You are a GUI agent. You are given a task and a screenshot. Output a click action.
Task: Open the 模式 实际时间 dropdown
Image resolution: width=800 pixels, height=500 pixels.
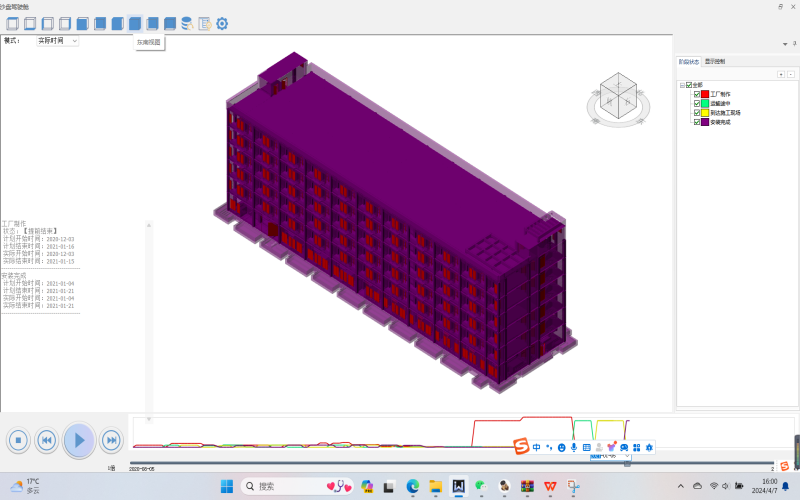[58, 41]
